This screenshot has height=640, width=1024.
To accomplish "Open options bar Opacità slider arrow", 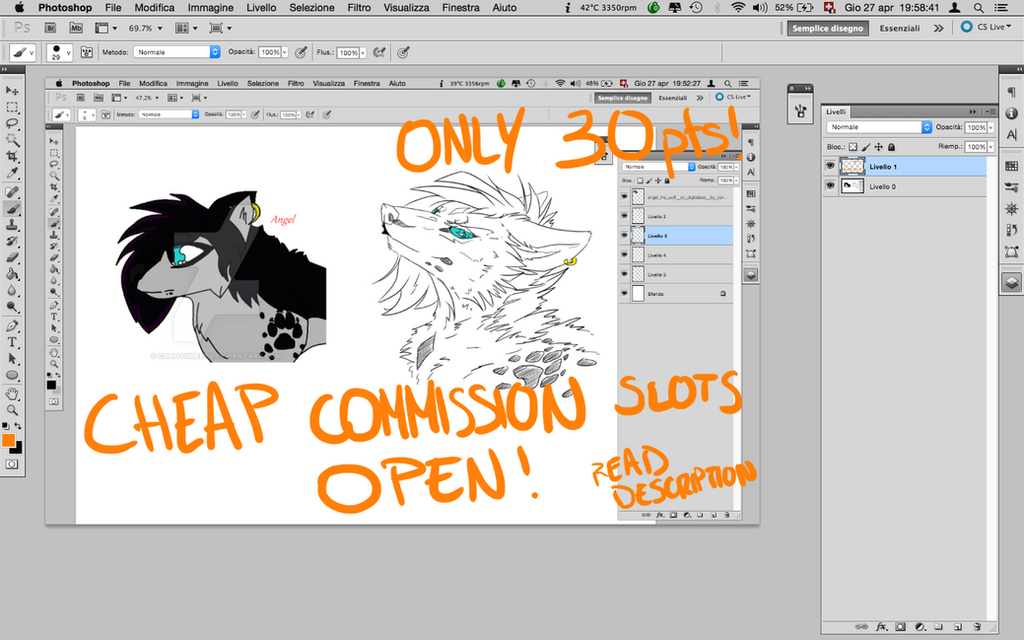I will (x=285, y=52).
